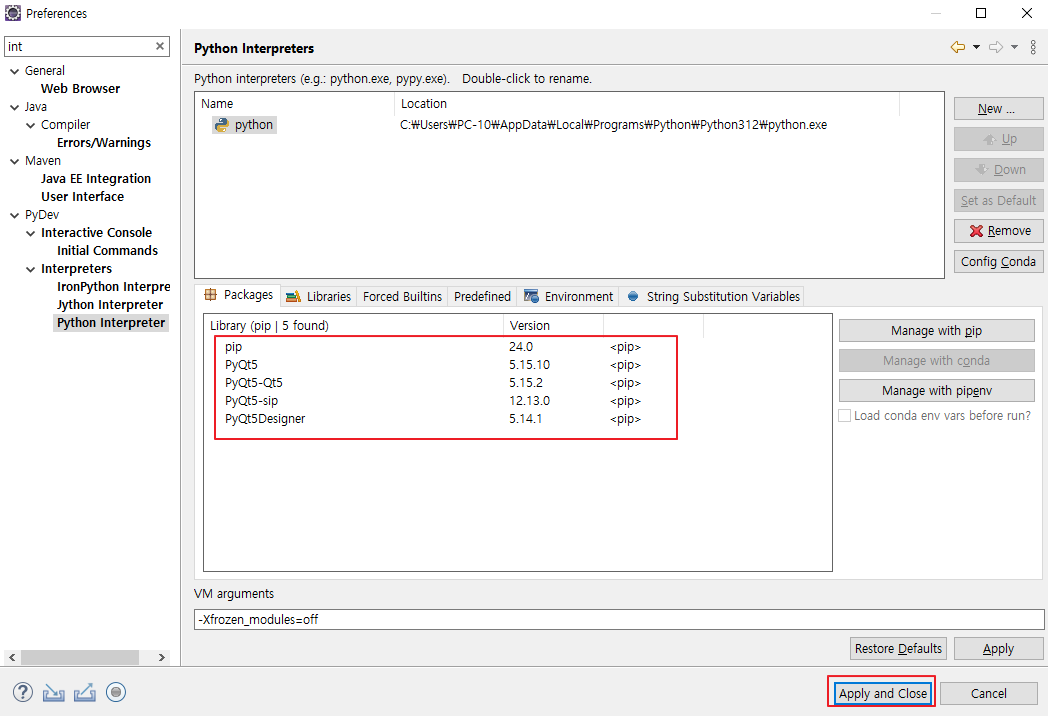Click the Up button
The width and height of the screenshot is (1048, 716).
pos(999,139)
